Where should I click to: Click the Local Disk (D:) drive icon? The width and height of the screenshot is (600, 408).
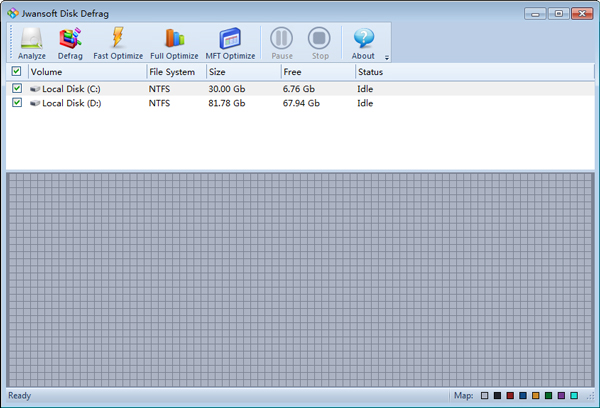[x=35, y=103]
